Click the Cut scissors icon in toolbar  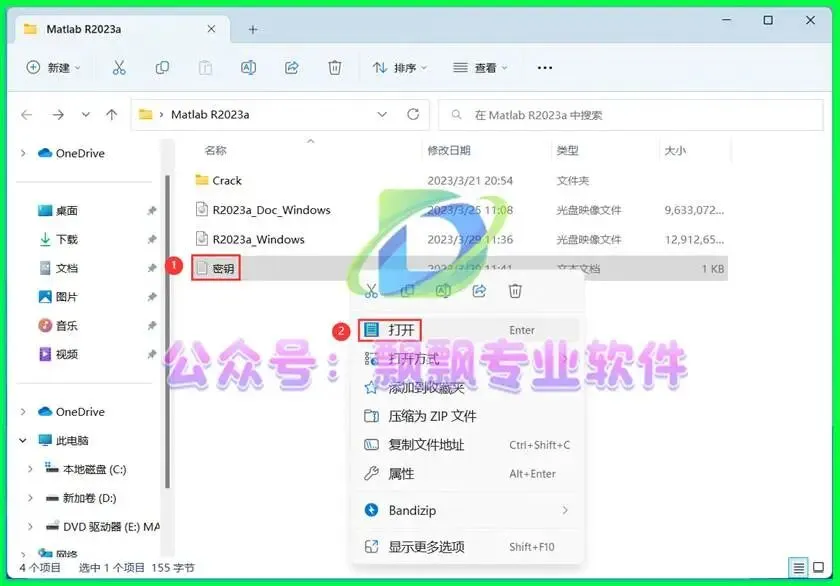point(119,67)
